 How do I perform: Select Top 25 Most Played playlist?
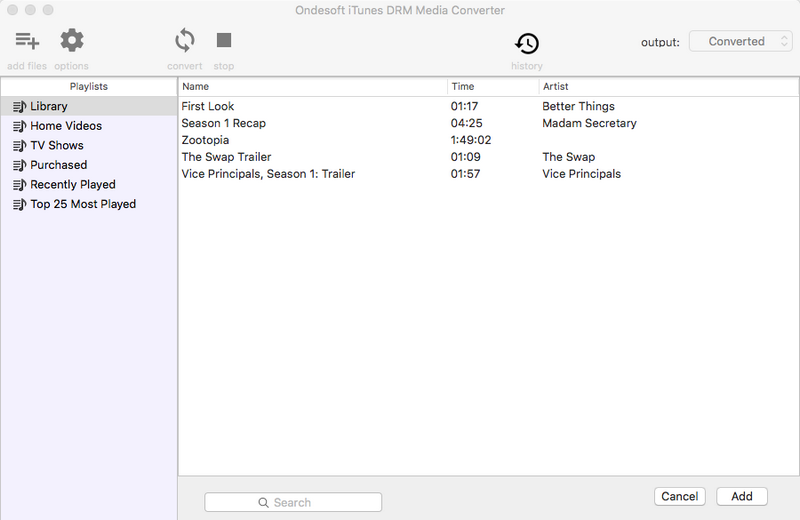point(89,204)
